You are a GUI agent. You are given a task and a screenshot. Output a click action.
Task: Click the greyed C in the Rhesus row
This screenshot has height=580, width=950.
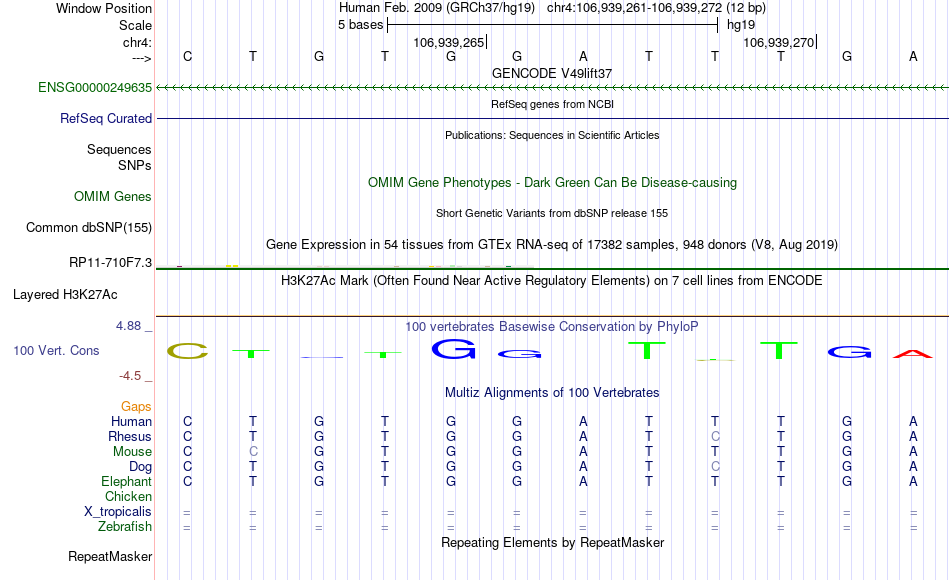(x=715, y=436)
